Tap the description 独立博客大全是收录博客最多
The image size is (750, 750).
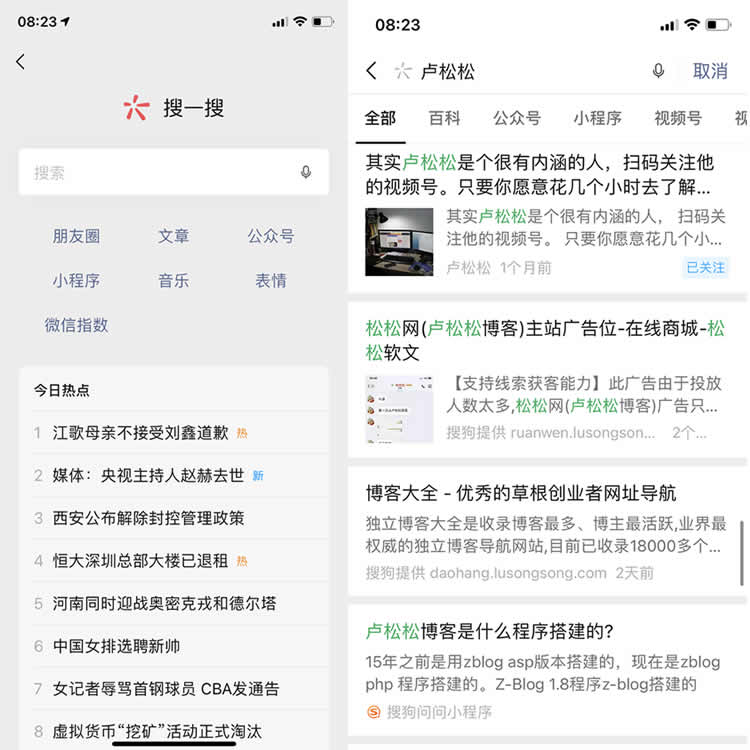pyautogui.click(x=546, y=535)
